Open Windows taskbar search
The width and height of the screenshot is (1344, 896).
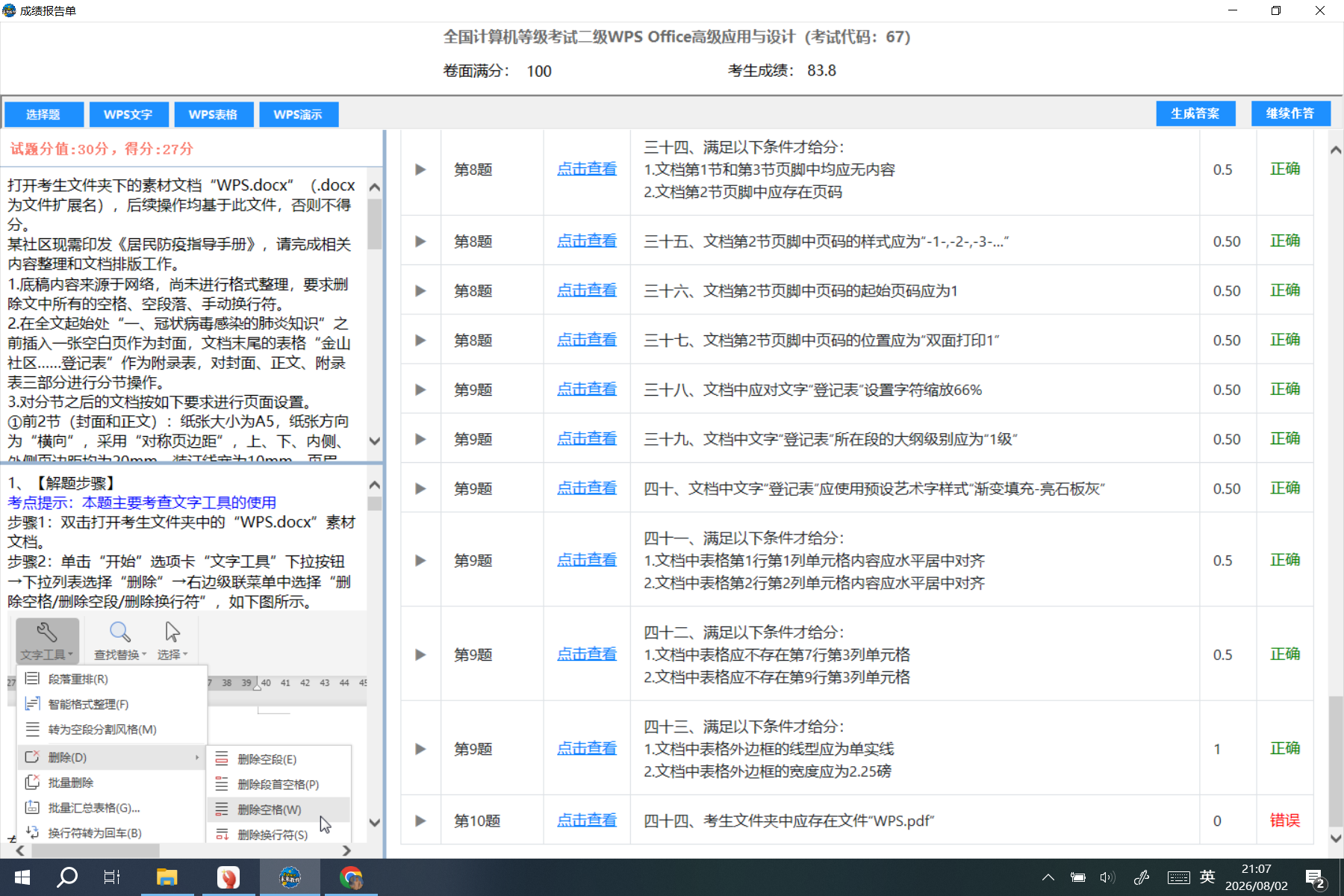pyautogui.click(x=67, y=877)
